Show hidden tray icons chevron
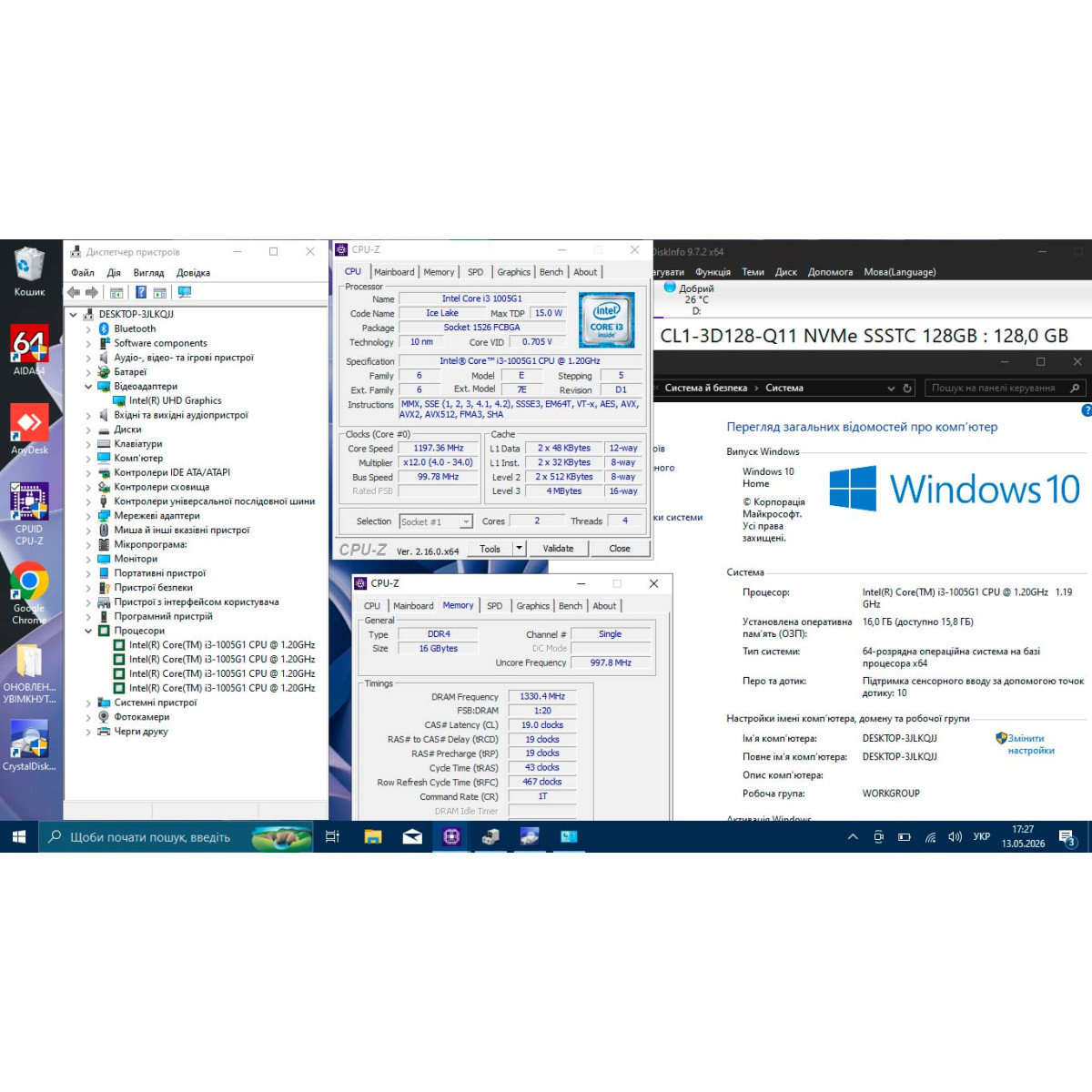 point(853,836)
